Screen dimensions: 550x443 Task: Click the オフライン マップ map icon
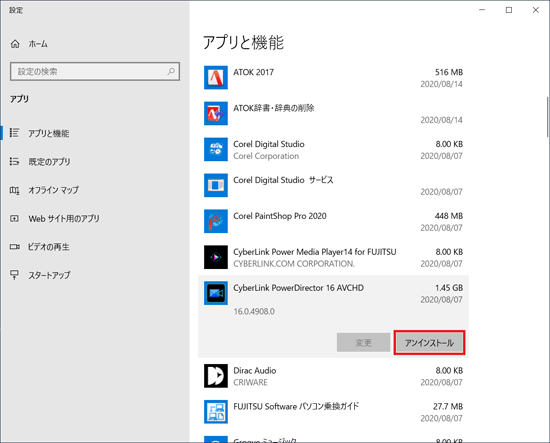tap(14, 190)
